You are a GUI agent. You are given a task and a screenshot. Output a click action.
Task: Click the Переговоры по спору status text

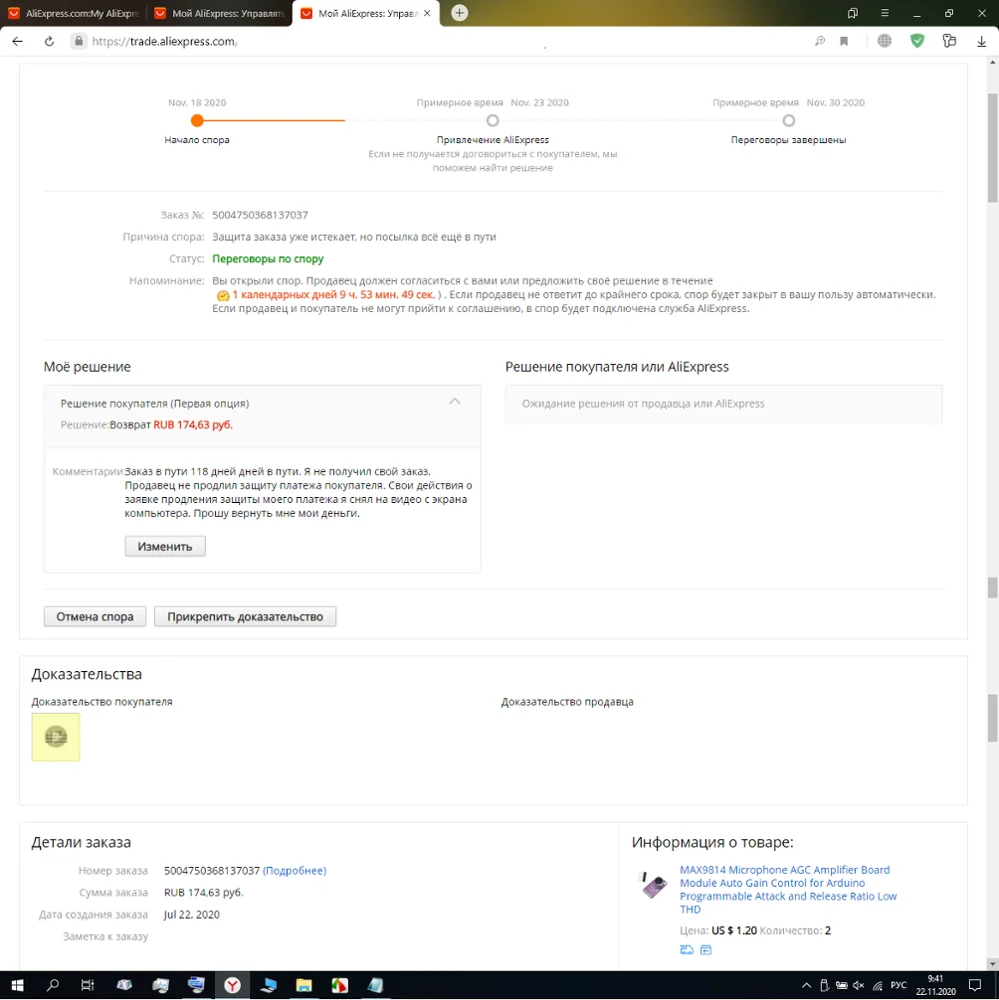pyautogui.click(x=268, y=259)
